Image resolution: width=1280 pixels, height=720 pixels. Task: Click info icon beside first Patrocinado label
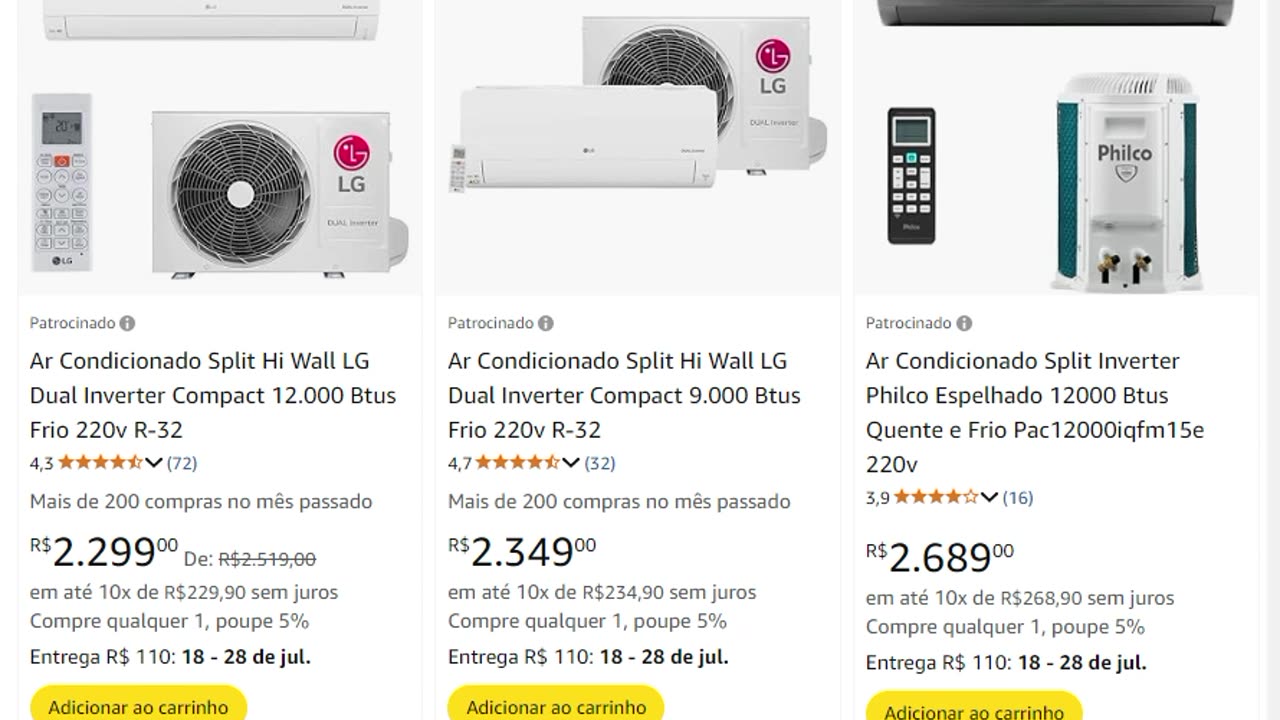(128, 323)
